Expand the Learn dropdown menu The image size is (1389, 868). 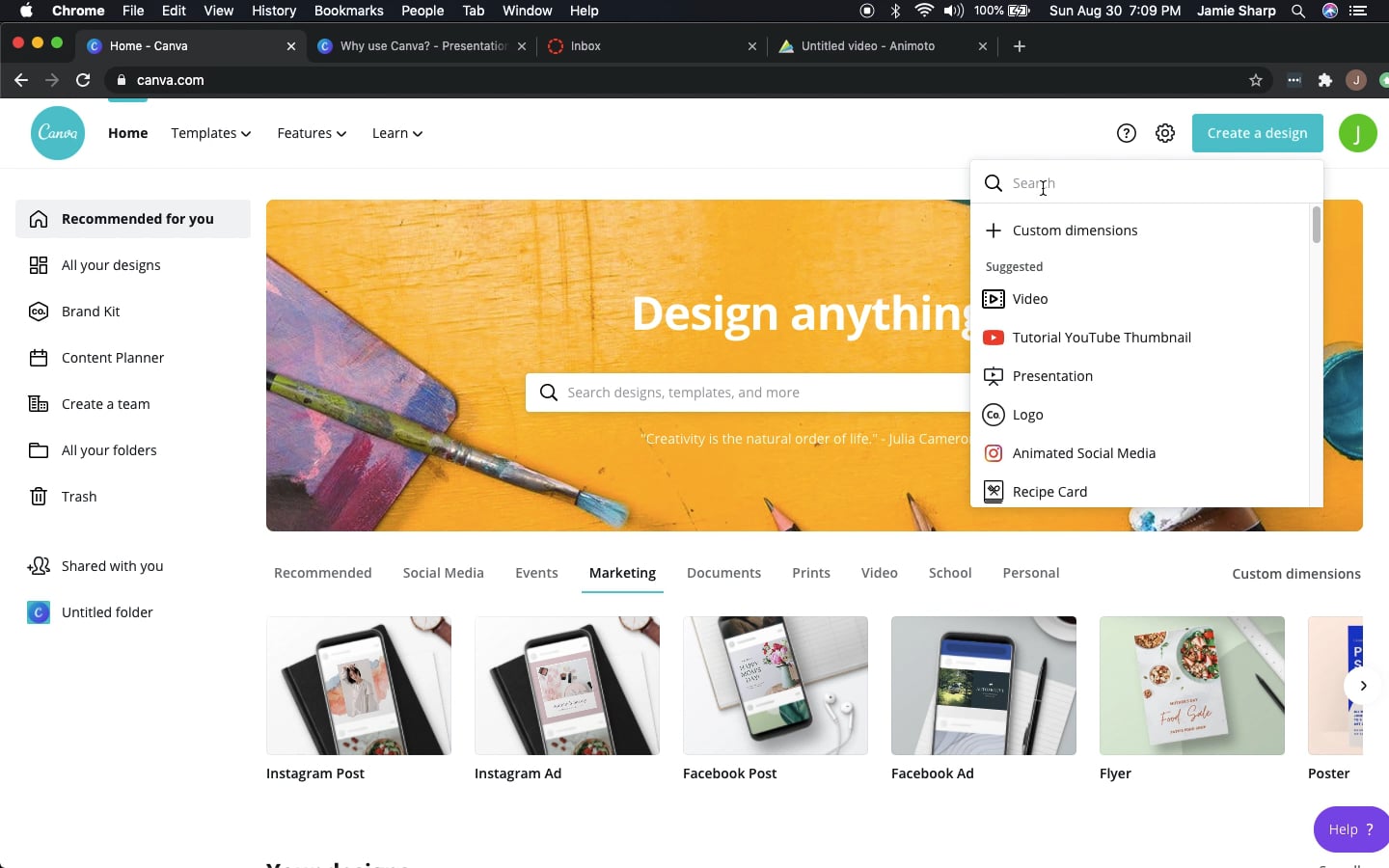397,133
